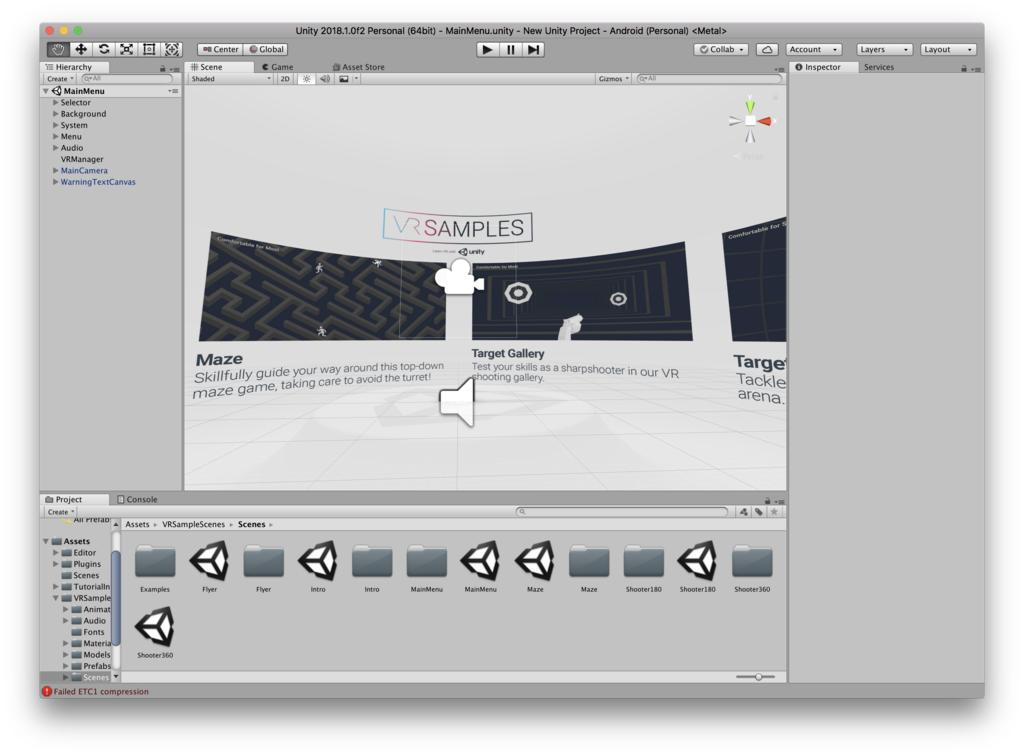Click the save search star icon

click(x=775, y=512)
